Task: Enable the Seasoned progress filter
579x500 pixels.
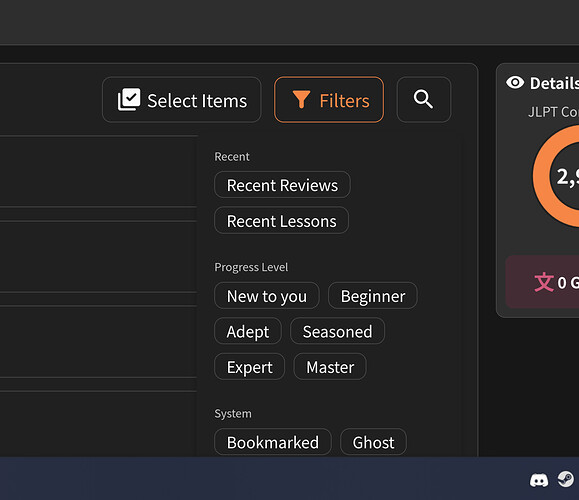Action: pos(337,331)
